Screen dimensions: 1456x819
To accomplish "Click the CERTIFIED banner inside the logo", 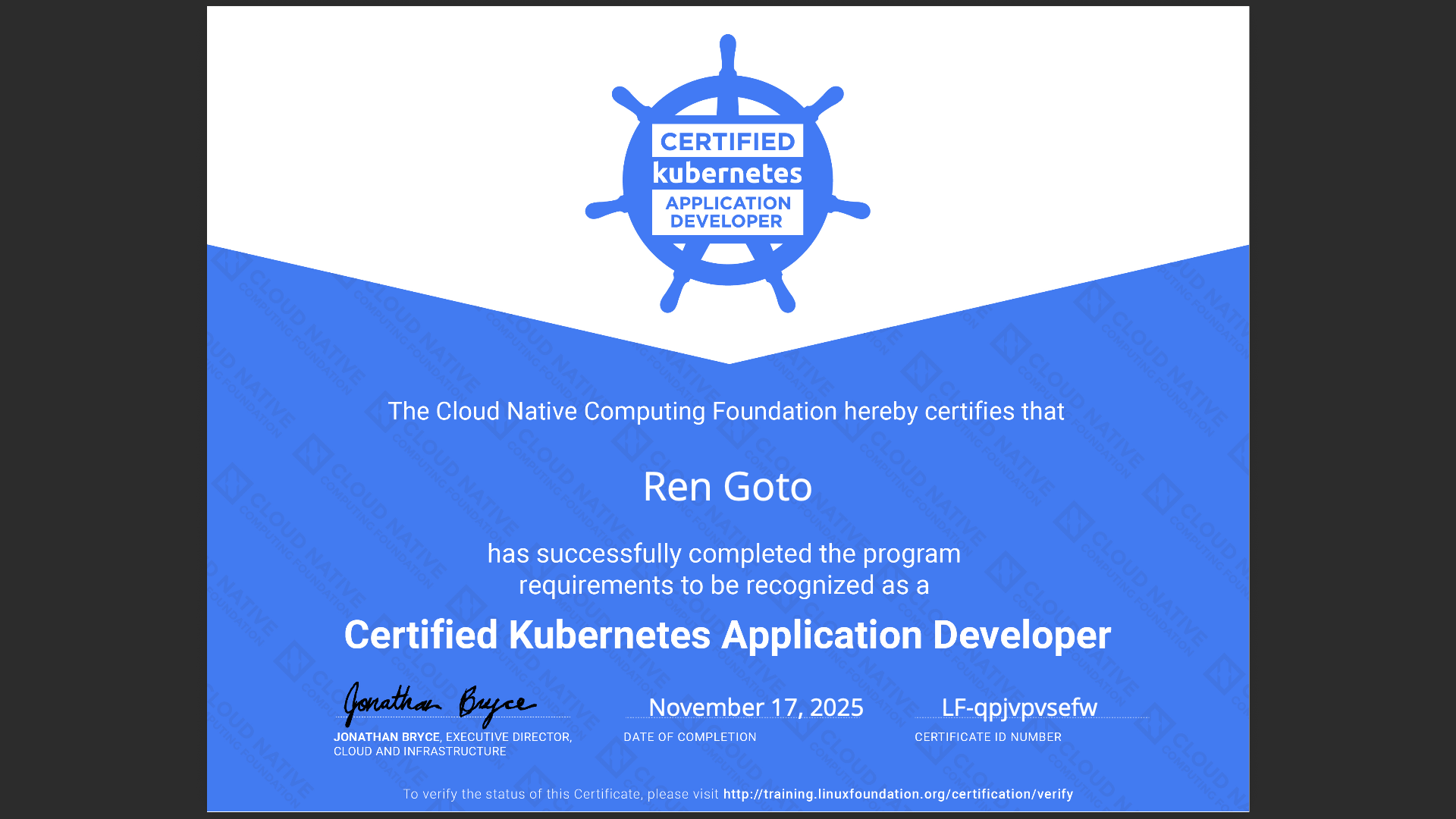I will point(727,141).
